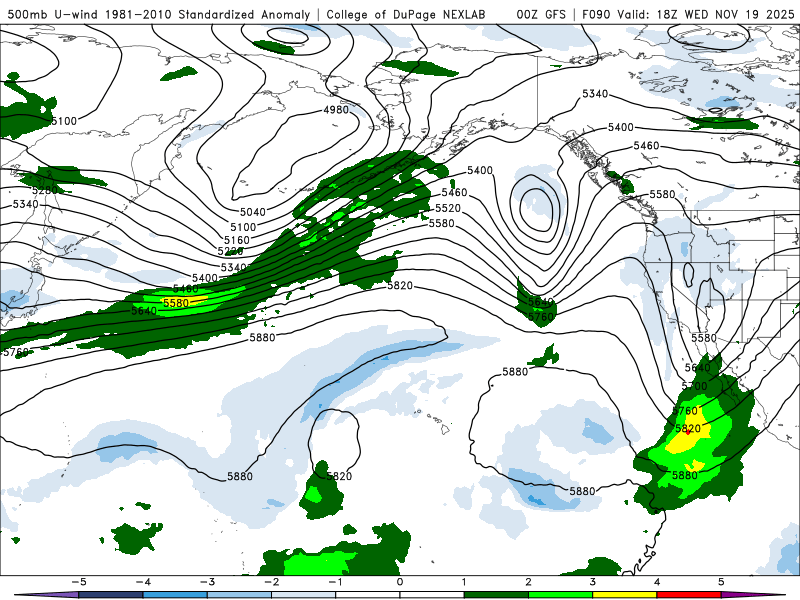Click the -2 tick label on color scale
The width and height of the screenshot is (800, 600).
coord(271,582)
